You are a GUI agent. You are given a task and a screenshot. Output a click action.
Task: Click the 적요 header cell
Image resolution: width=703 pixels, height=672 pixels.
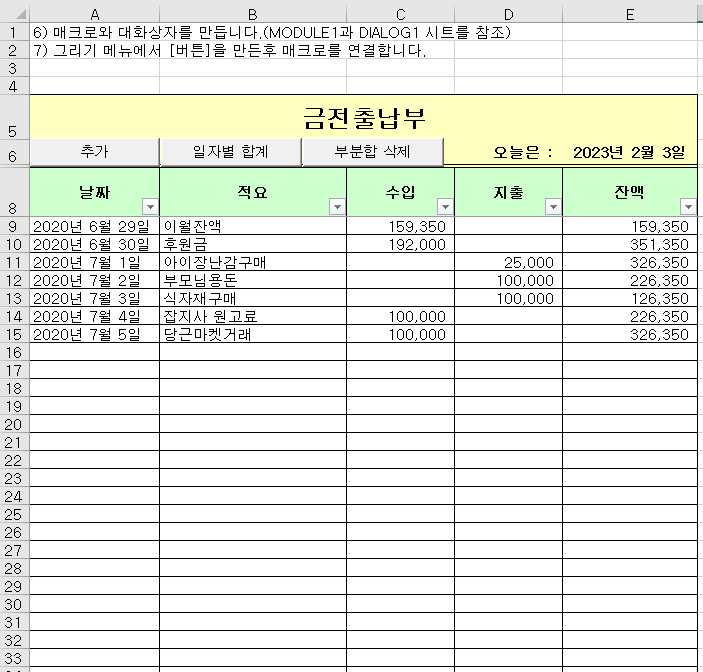pyautogui.click(x=253, y=192)
